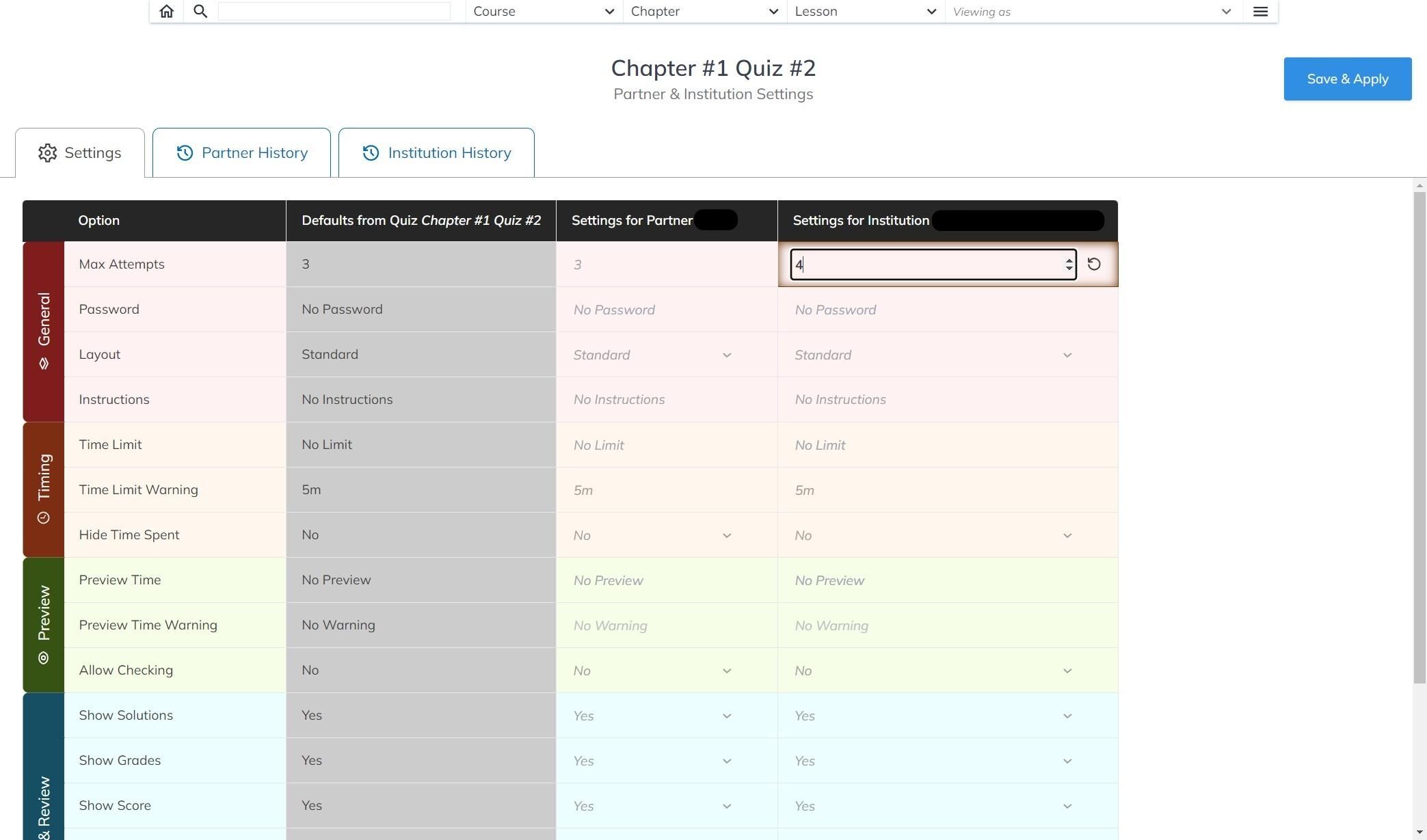Click the institution Password field
Image resolution: width=1427 pixels, height=840 pixels.
948,310
